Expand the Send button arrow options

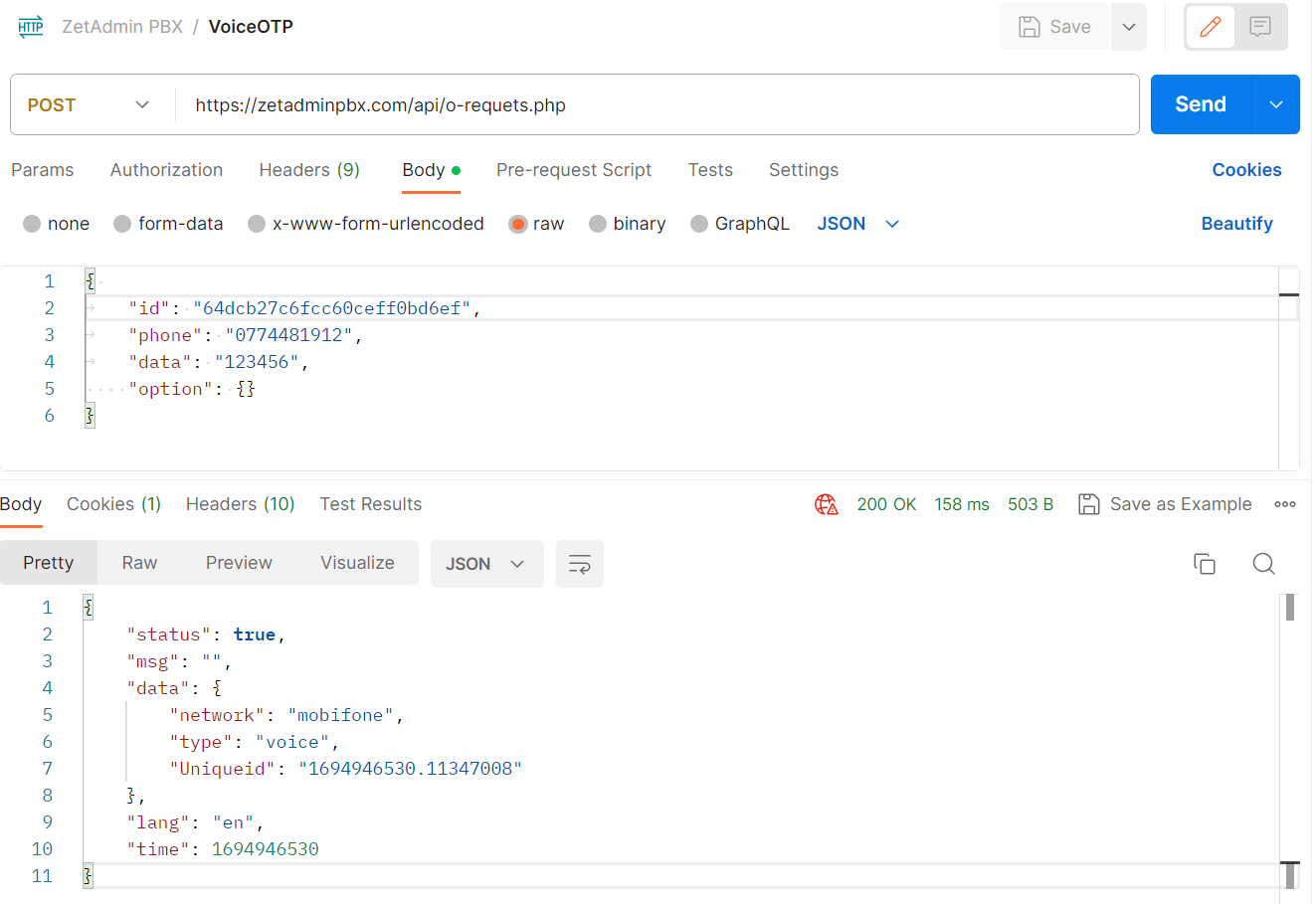[1275, 104]
